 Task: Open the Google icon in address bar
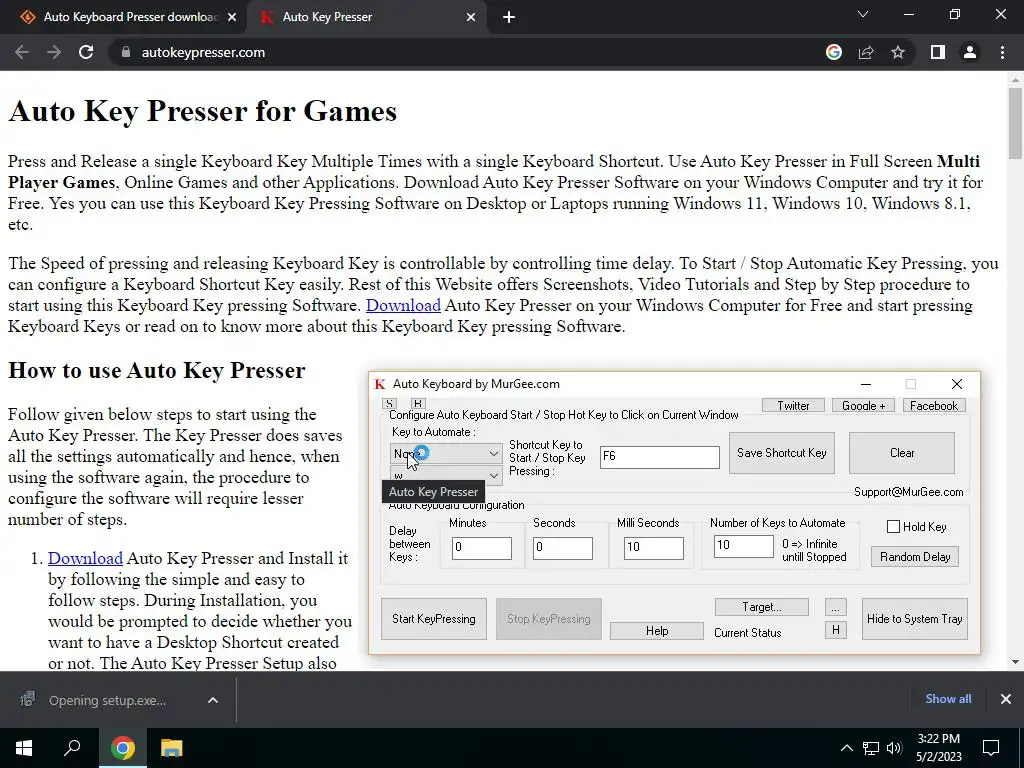833,52
